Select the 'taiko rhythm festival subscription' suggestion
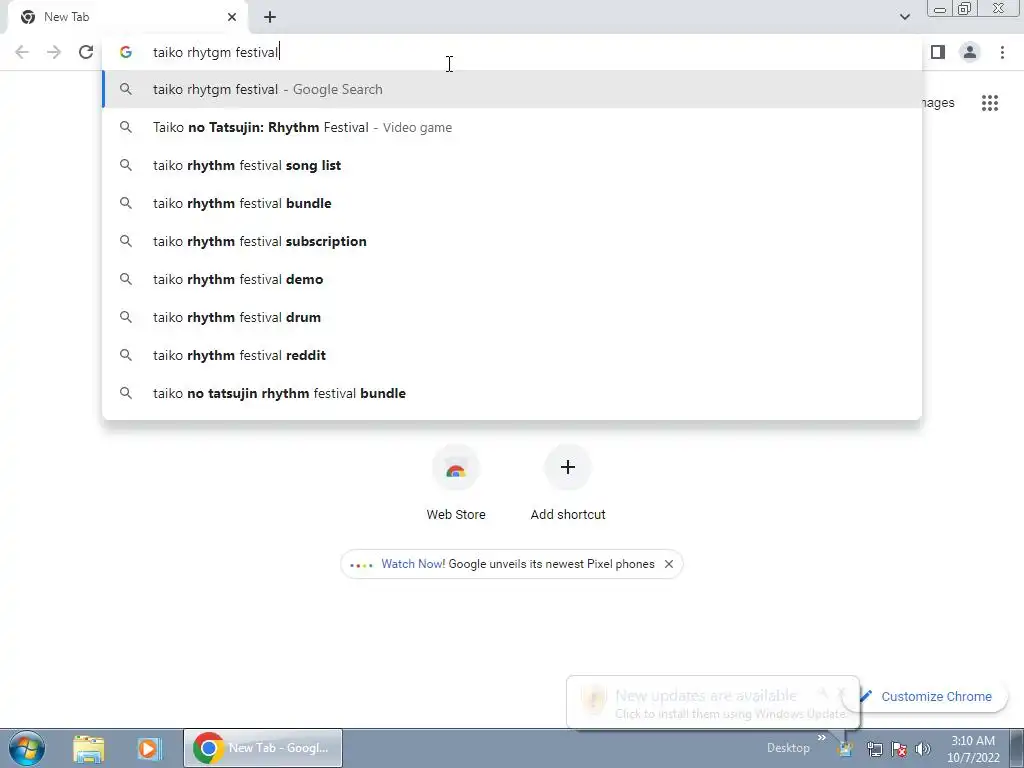The height and width of the screenshot is (768, 1024). pyautogui.click(x=512, y=241)
